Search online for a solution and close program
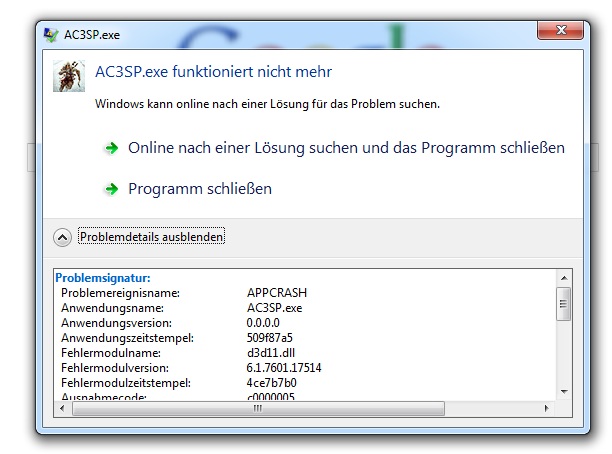The height and width of the screenshot is (454, 612). tap(346, 148)
